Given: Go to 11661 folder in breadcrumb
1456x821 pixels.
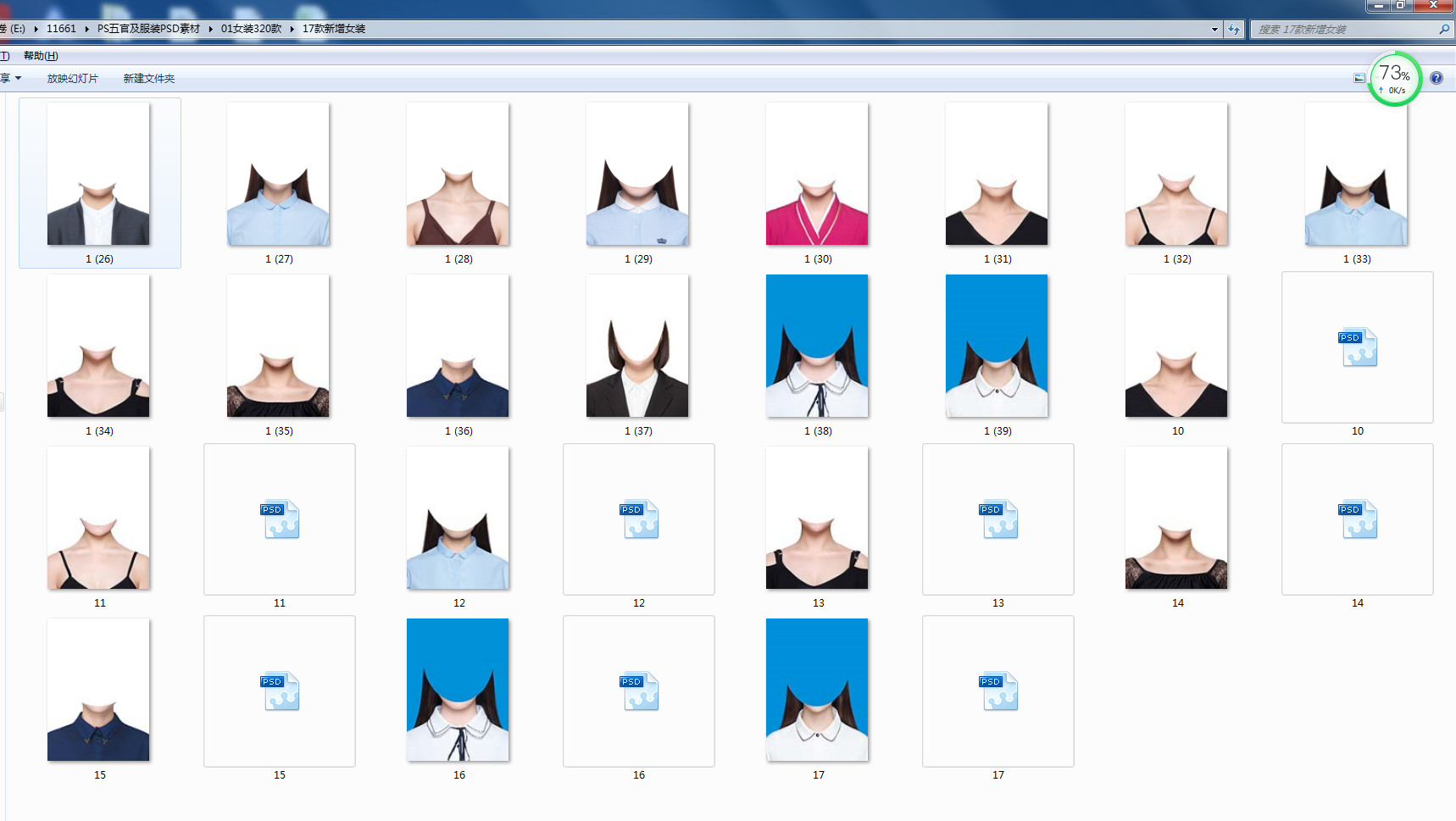Looking at the screenshot, I should click(x=61, y=29).
